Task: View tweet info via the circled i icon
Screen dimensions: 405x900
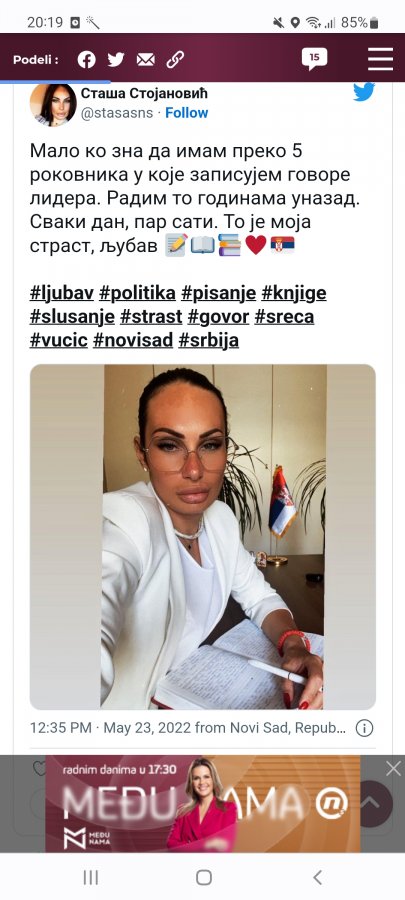Action: tap(364, 728)
